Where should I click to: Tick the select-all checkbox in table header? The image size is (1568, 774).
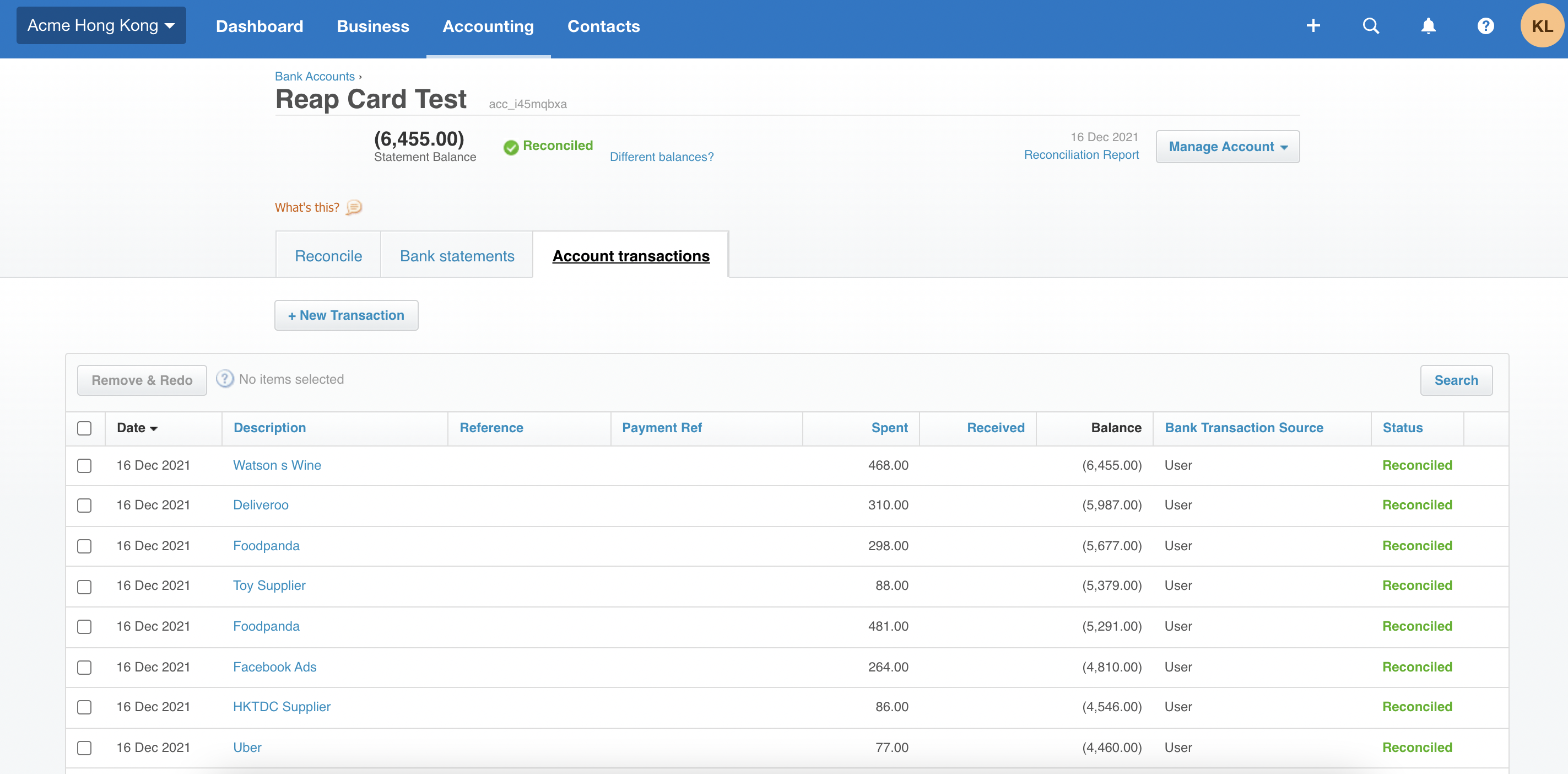pos(85,427)
